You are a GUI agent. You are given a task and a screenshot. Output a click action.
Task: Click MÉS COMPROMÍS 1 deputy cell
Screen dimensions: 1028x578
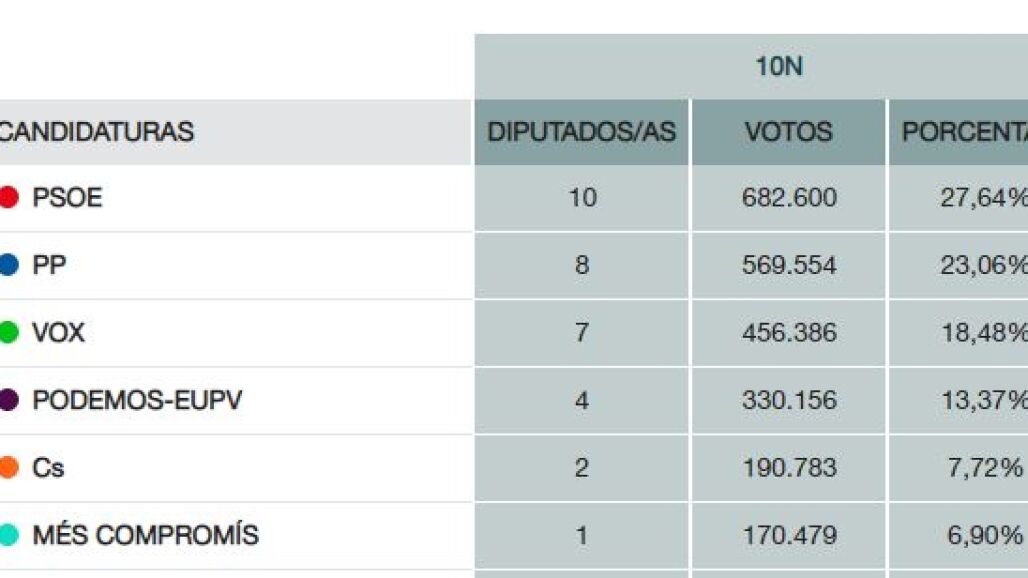click(581, 535)
